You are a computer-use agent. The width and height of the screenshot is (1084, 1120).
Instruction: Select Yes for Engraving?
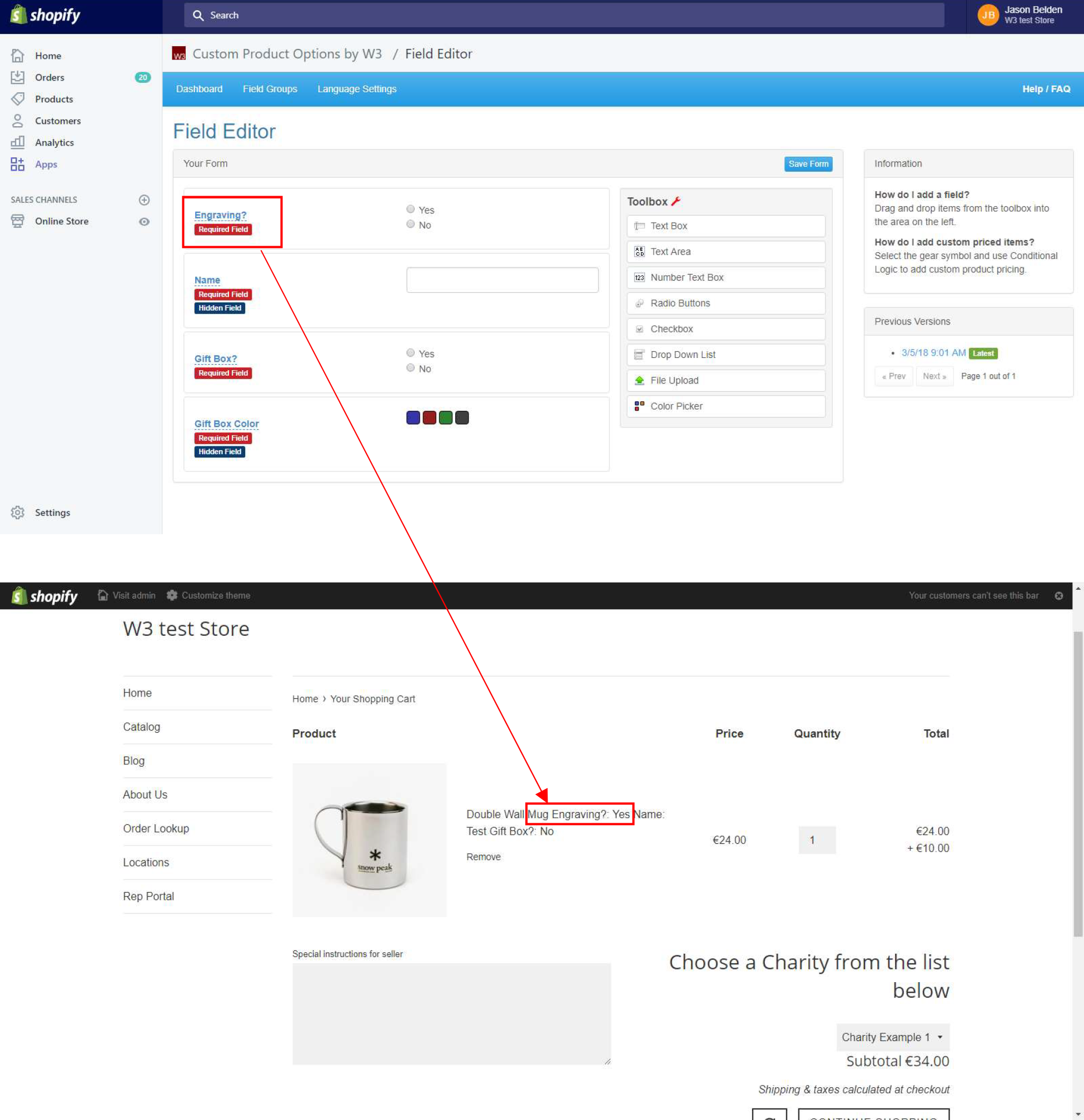[x=410, y=209]
